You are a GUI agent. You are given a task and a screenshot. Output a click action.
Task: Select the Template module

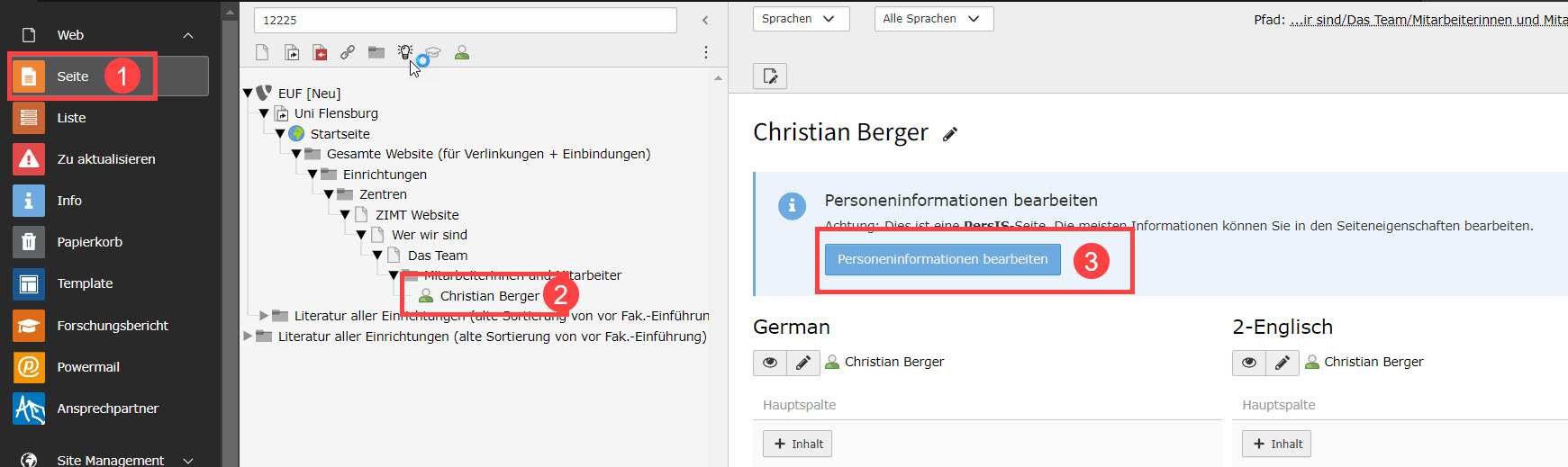pos(85,283)
